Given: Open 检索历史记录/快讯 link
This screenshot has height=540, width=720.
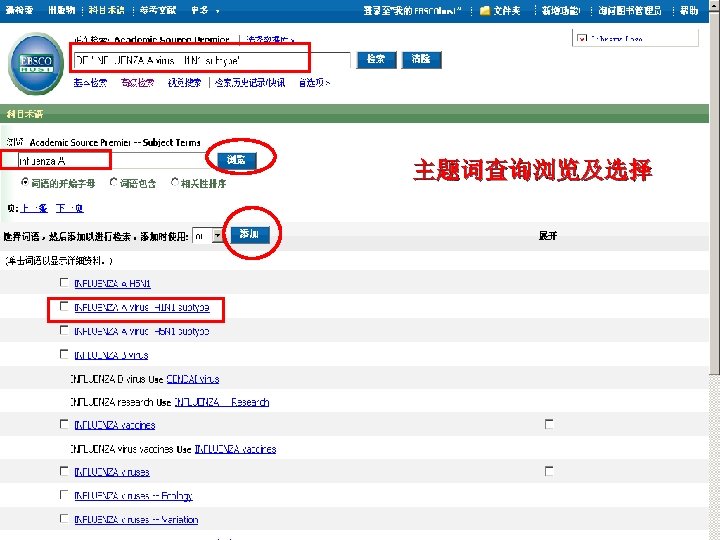Looking at the screenshot, I should click(x=250, y=83).
